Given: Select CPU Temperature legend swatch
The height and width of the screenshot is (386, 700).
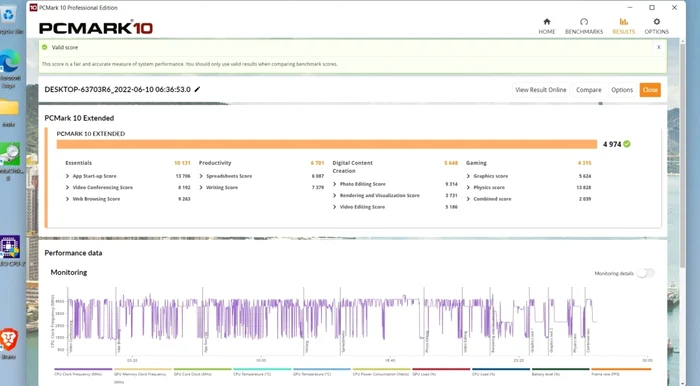Looking at the screenshot, I should click(262, 369).
